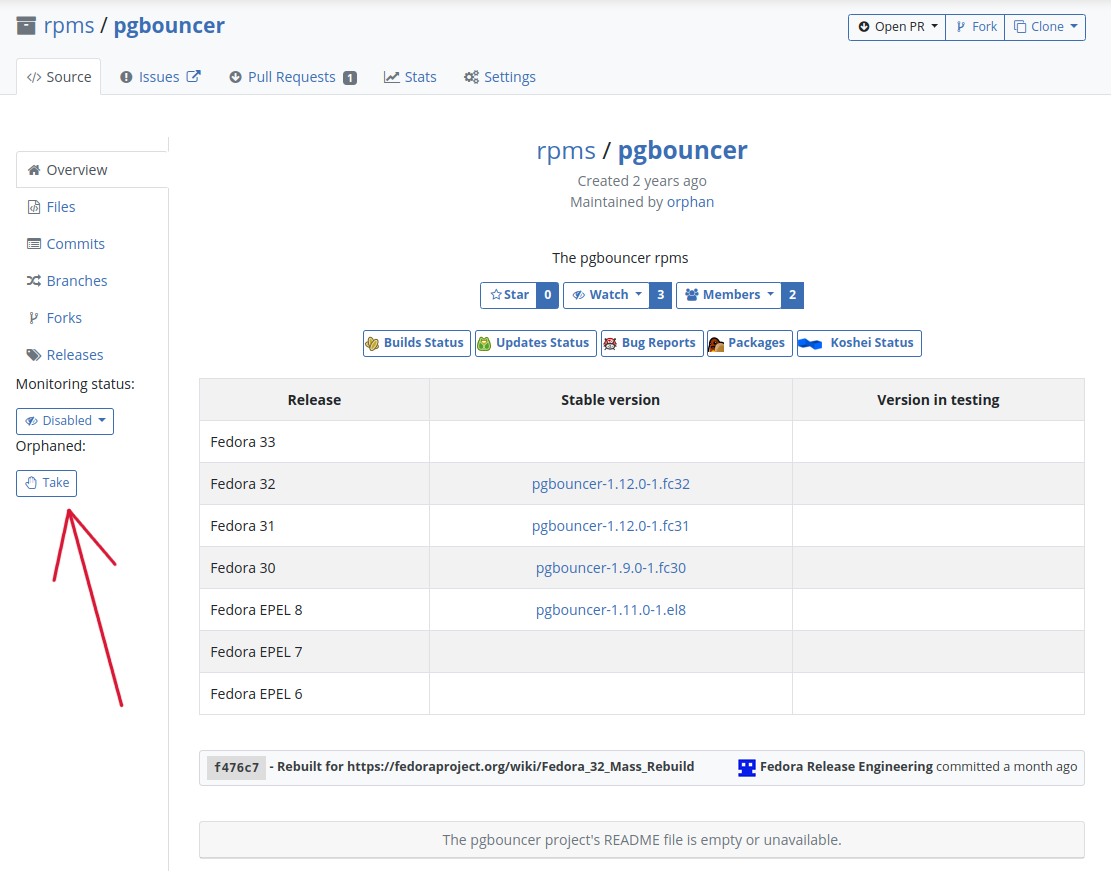Click the Updates Status bodhi icon
The width and height of the screenshot is (1111, 871).
(x=484, y=344)
